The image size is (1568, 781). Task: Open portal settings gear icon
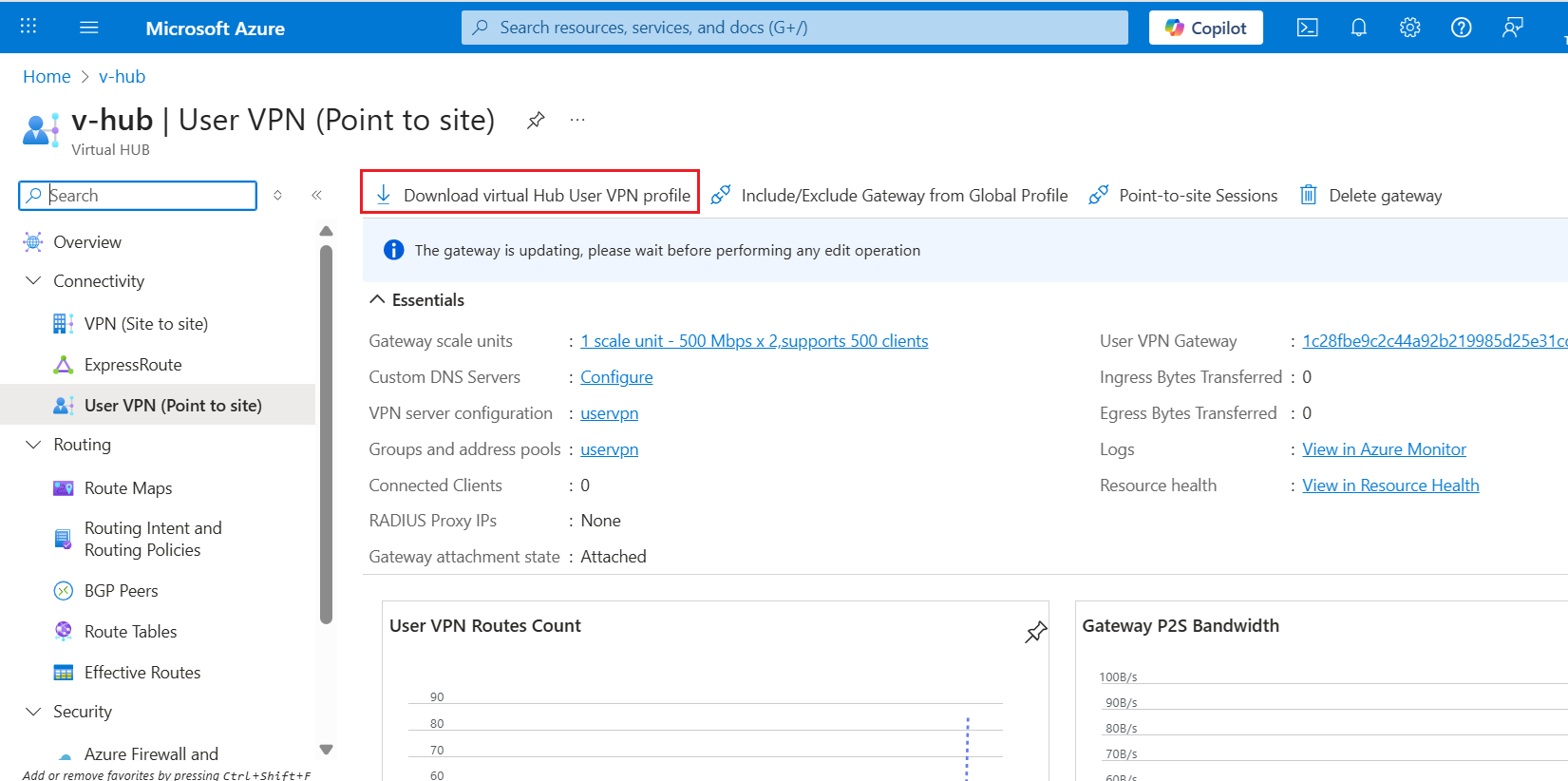click(1409, 28)
